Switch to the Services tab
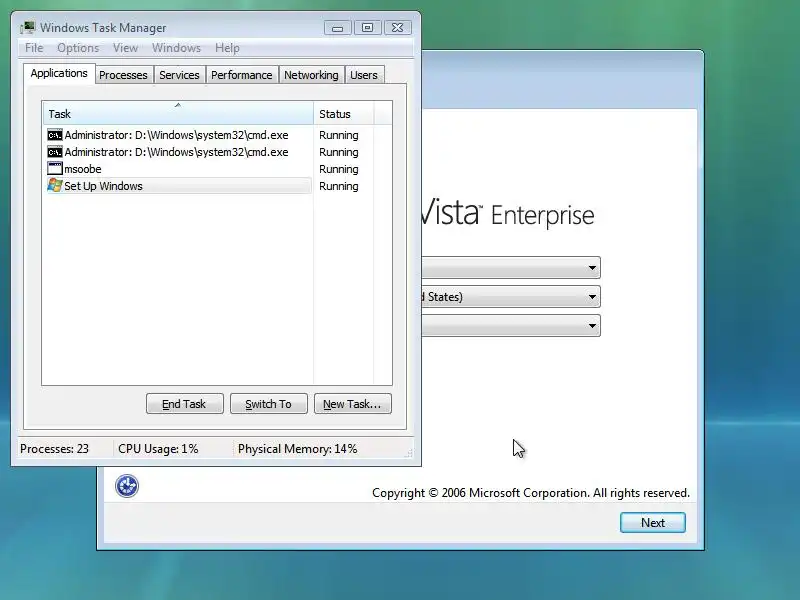 click(x=179, y=75)
